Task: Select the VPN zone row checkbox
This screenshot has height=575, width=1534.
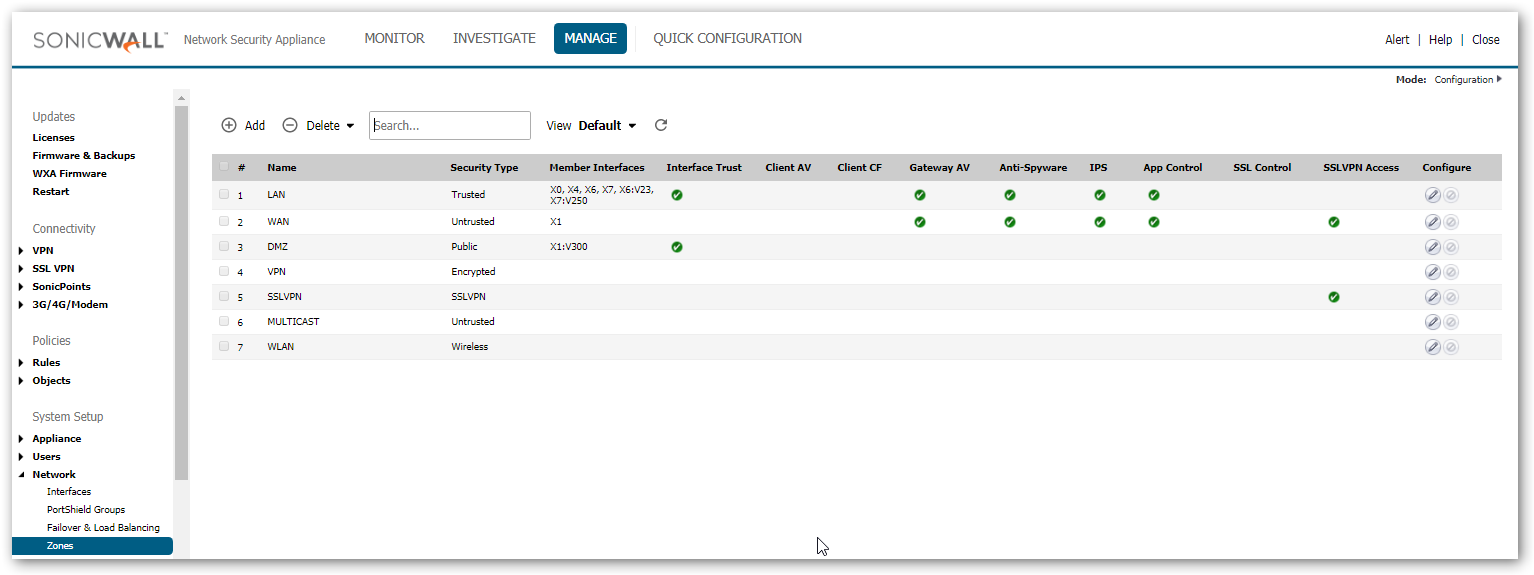Action: pyautogui.click(x=224, y=271)
